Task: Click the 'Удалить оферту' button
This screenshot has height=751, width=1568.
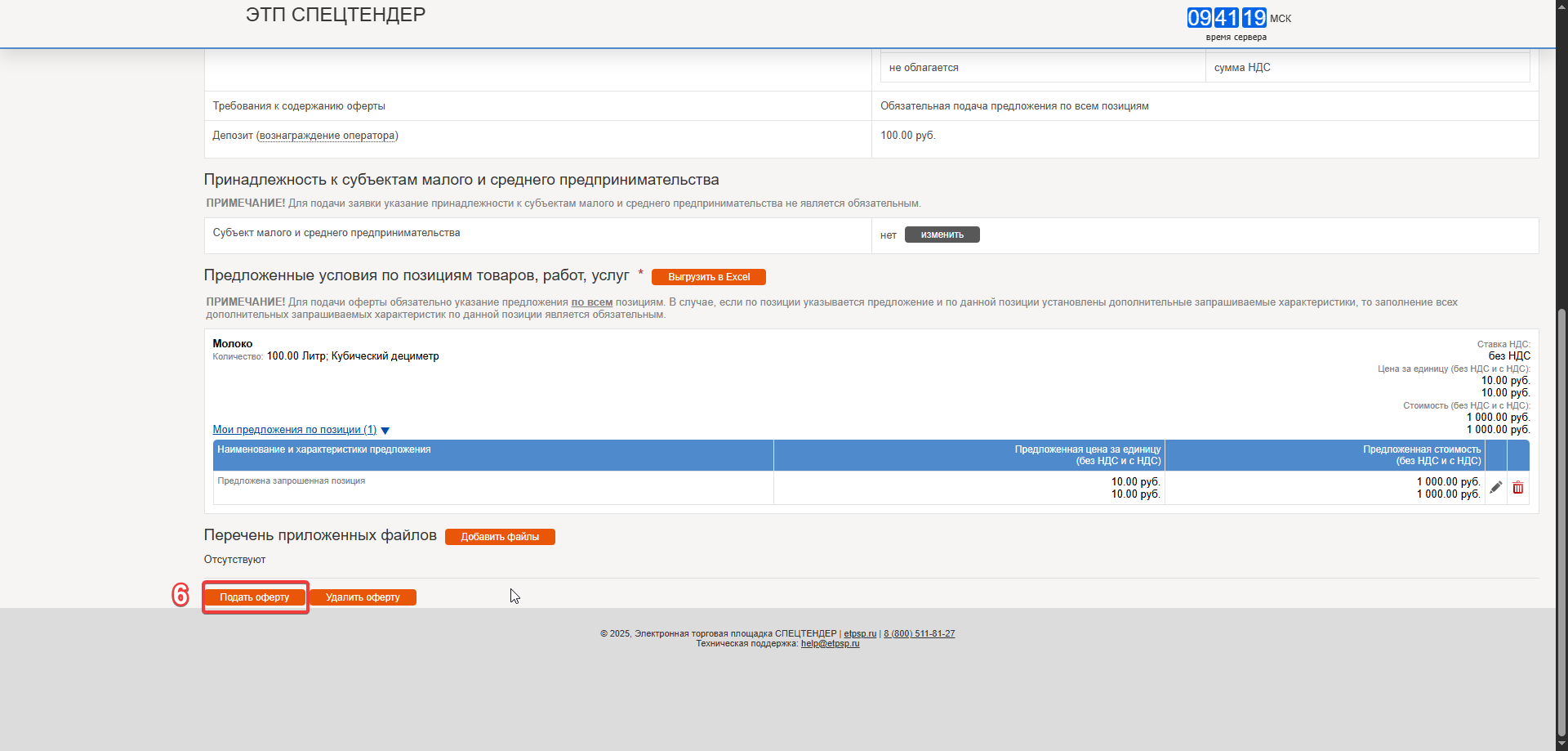Action: click(x=363, y=597)
